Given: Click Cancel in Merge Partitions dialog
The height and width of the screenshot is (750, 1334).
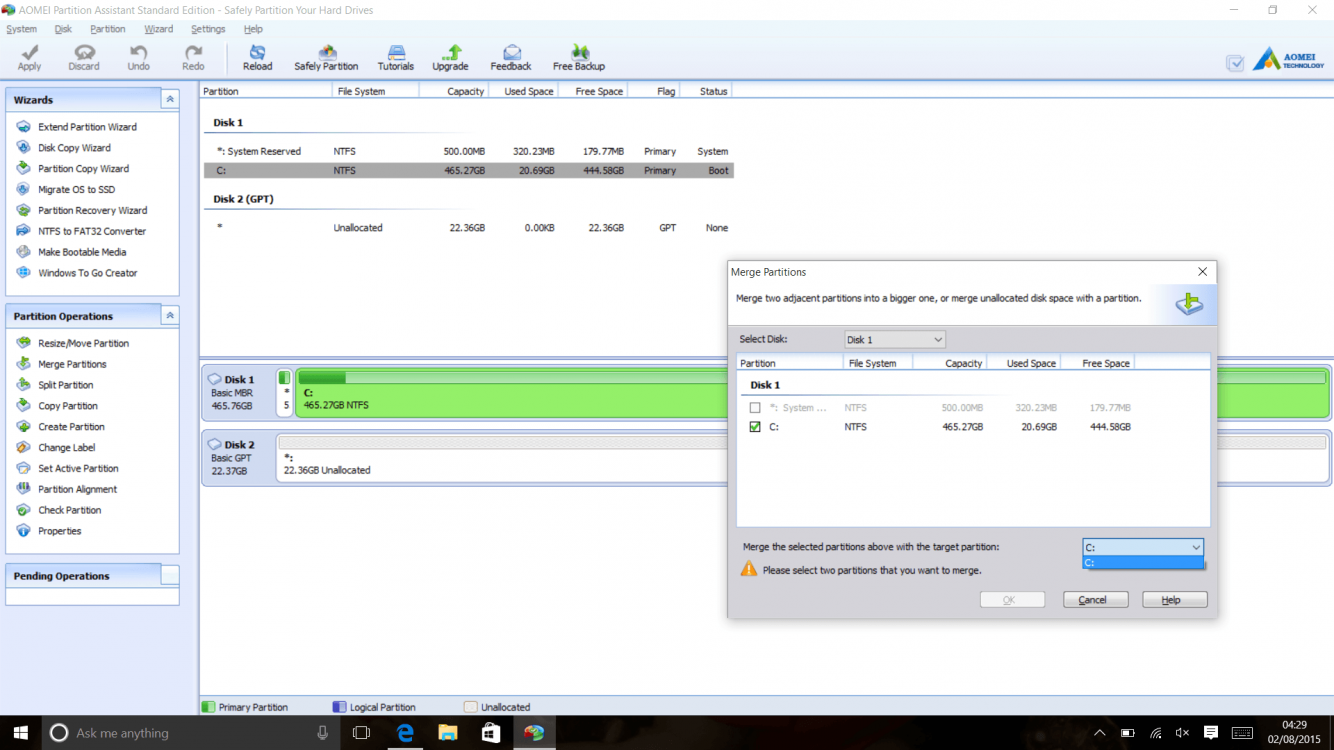Looking at the screenshot, I should pyautogui.click(x=1096, y=600).
